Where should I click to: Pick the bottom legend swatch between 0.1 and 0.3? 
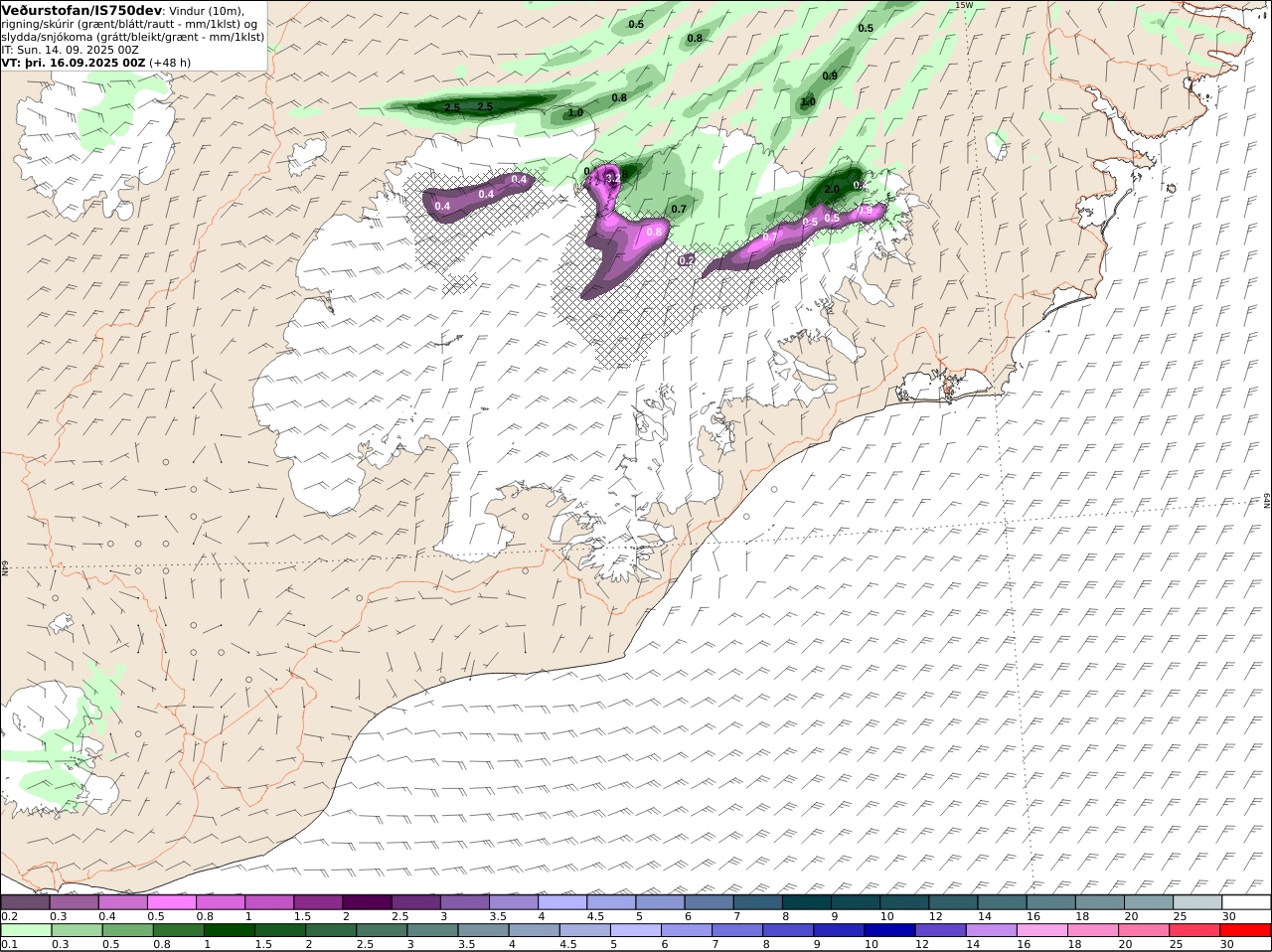(x=25, y=931)
